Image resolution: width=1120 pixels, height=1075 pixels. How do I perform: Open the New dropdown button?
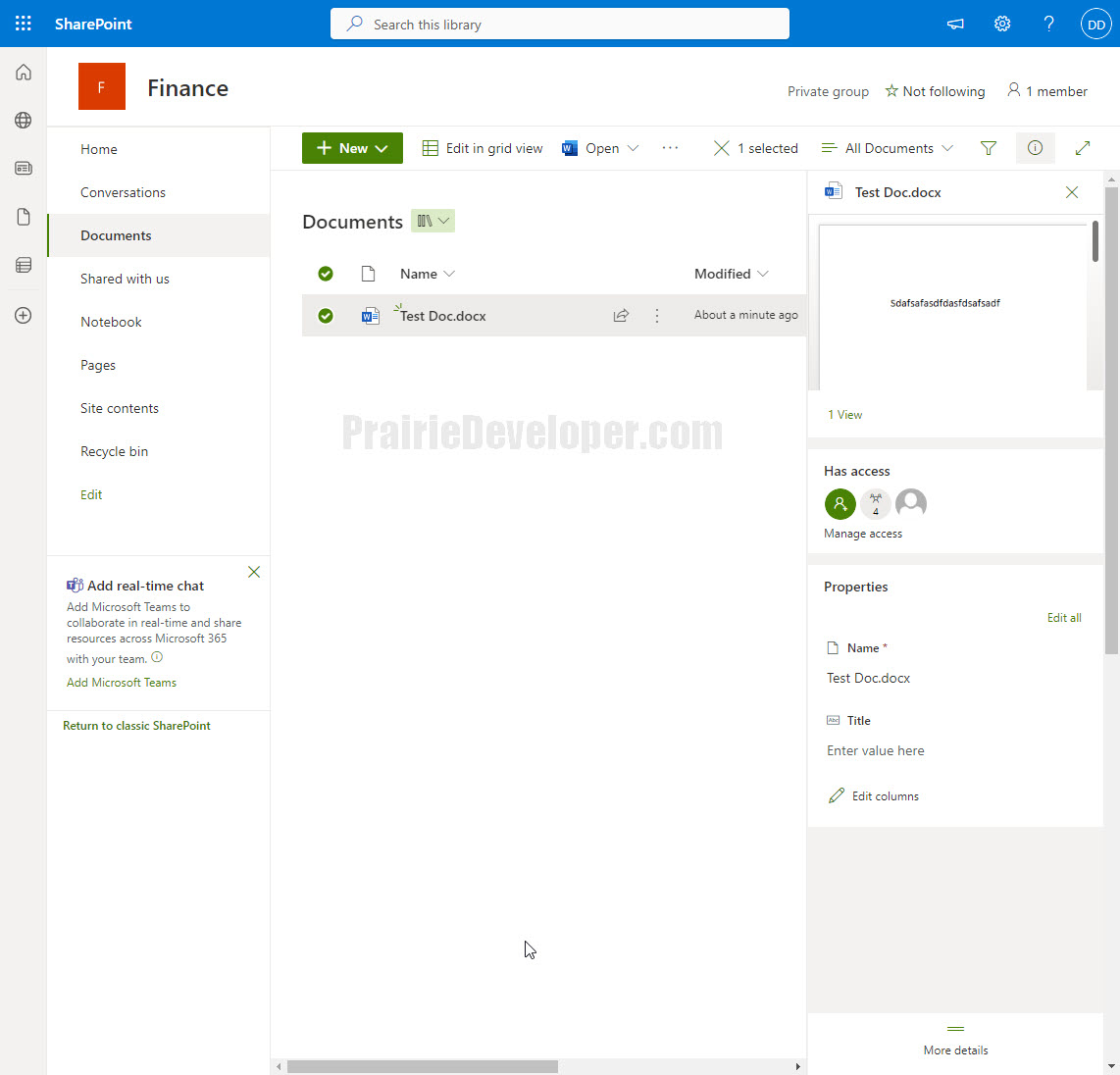point(352,148)
